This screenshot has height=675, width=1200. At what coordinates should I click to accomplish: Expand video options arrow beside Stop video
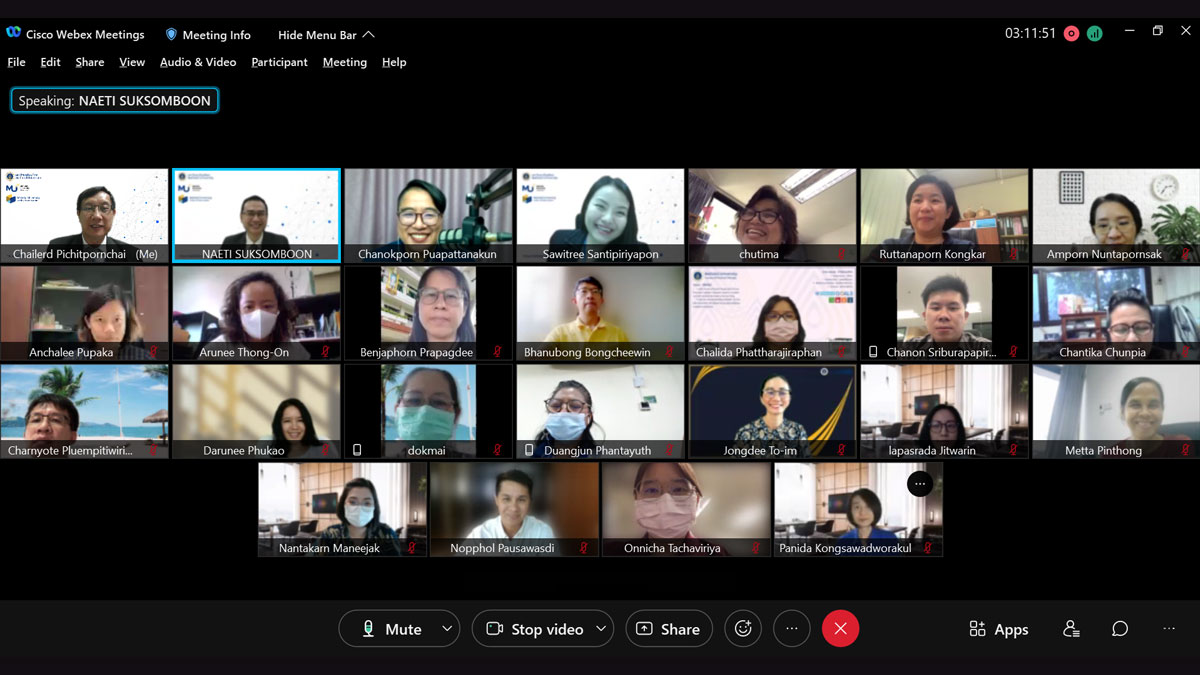[x=601, y=629]
